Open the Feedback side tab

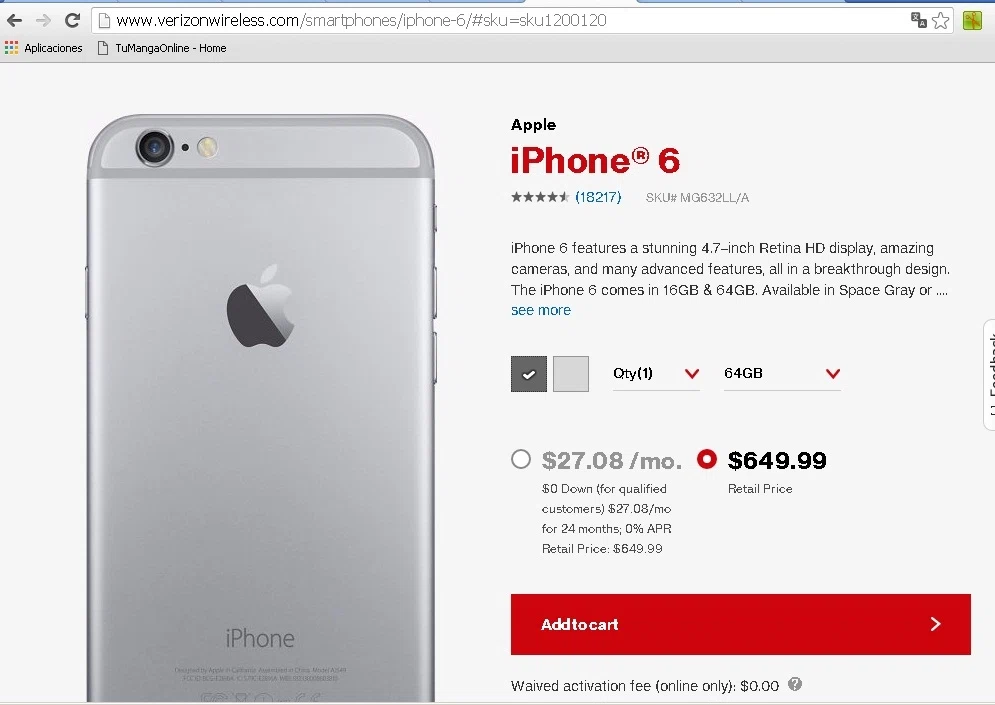click(x=989, y=375)
